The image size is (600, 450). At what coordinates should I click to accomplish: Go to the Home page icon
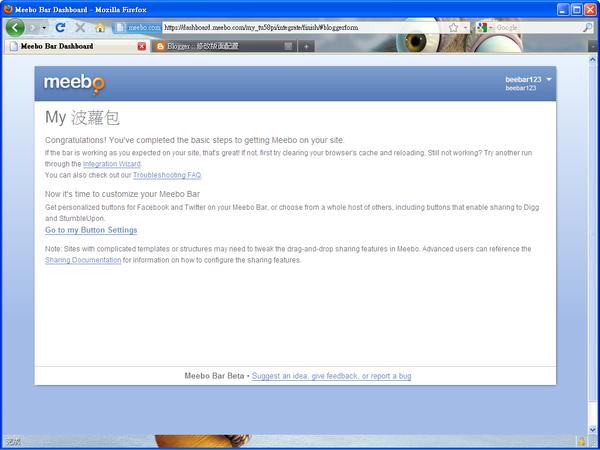pos(100,28)
